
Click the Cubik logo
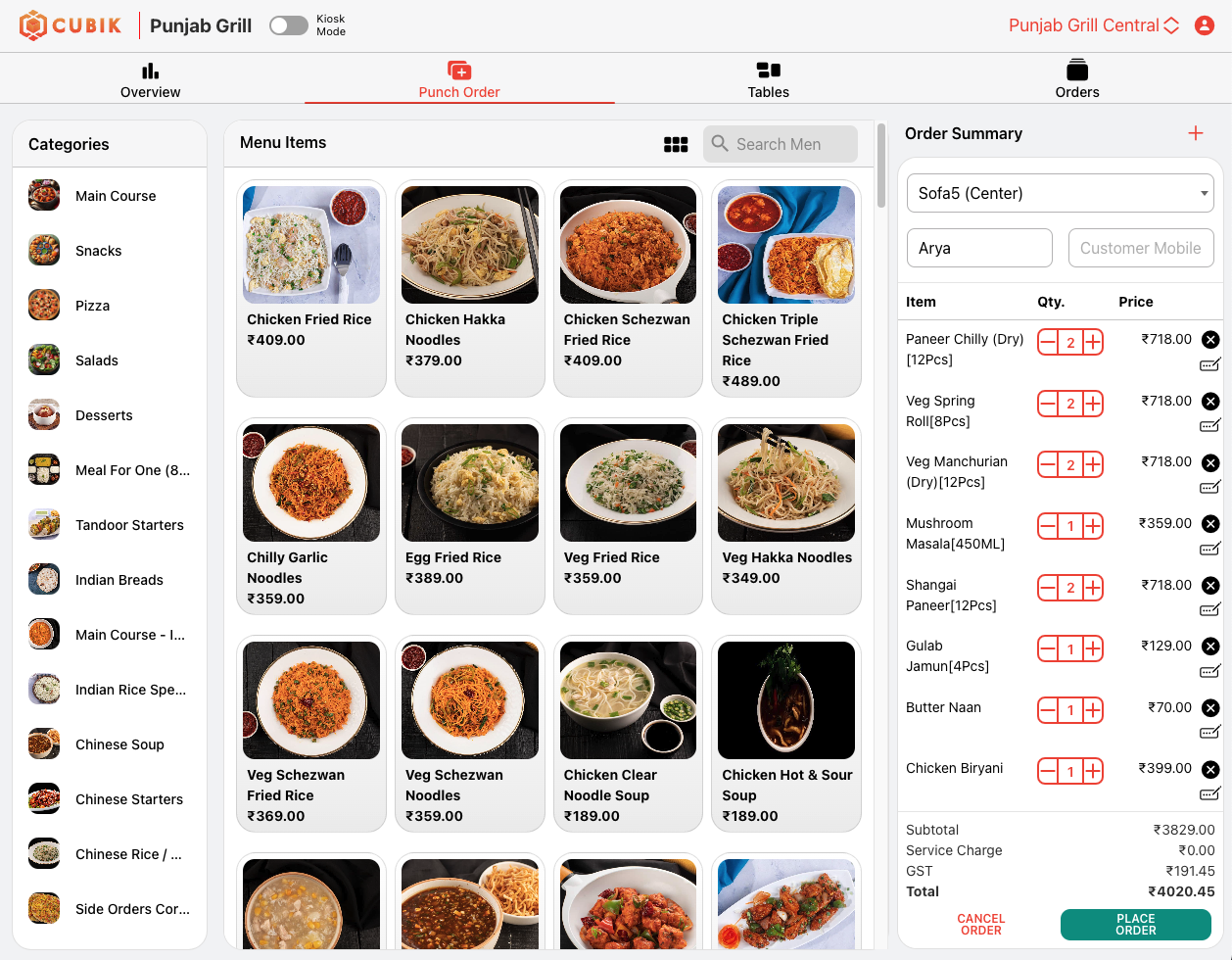pyautogui.click(x=71, y=25)
